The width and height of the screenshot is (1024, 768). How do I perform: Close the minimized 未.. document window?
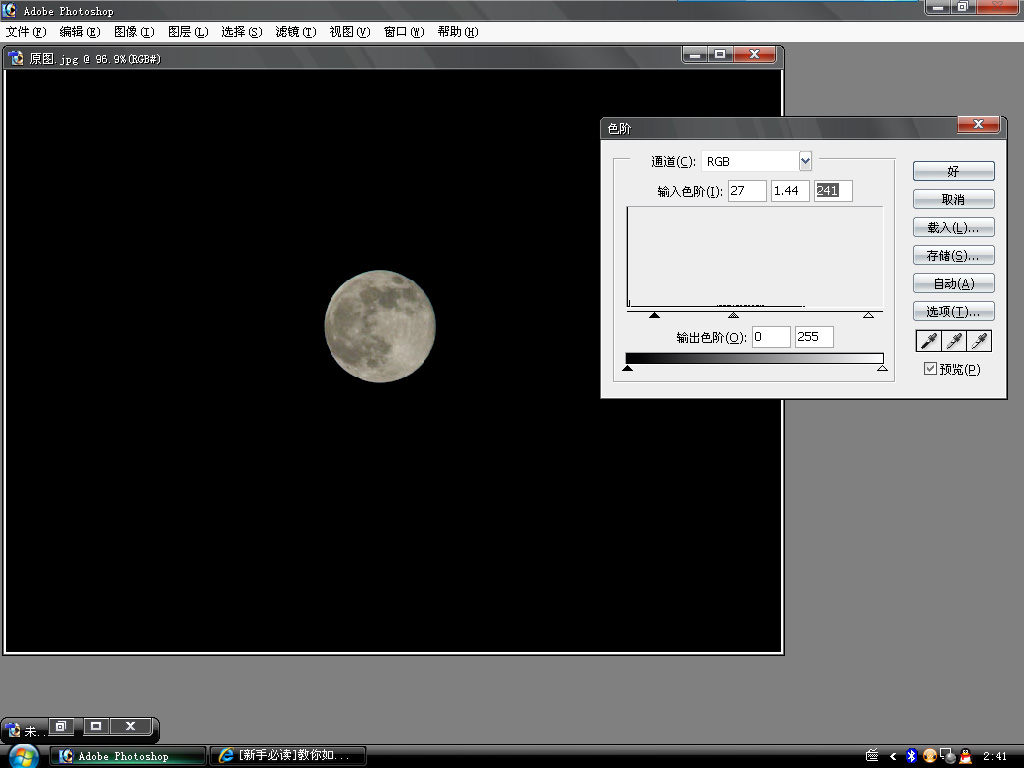pyautogui.click(x=131, y=726)
